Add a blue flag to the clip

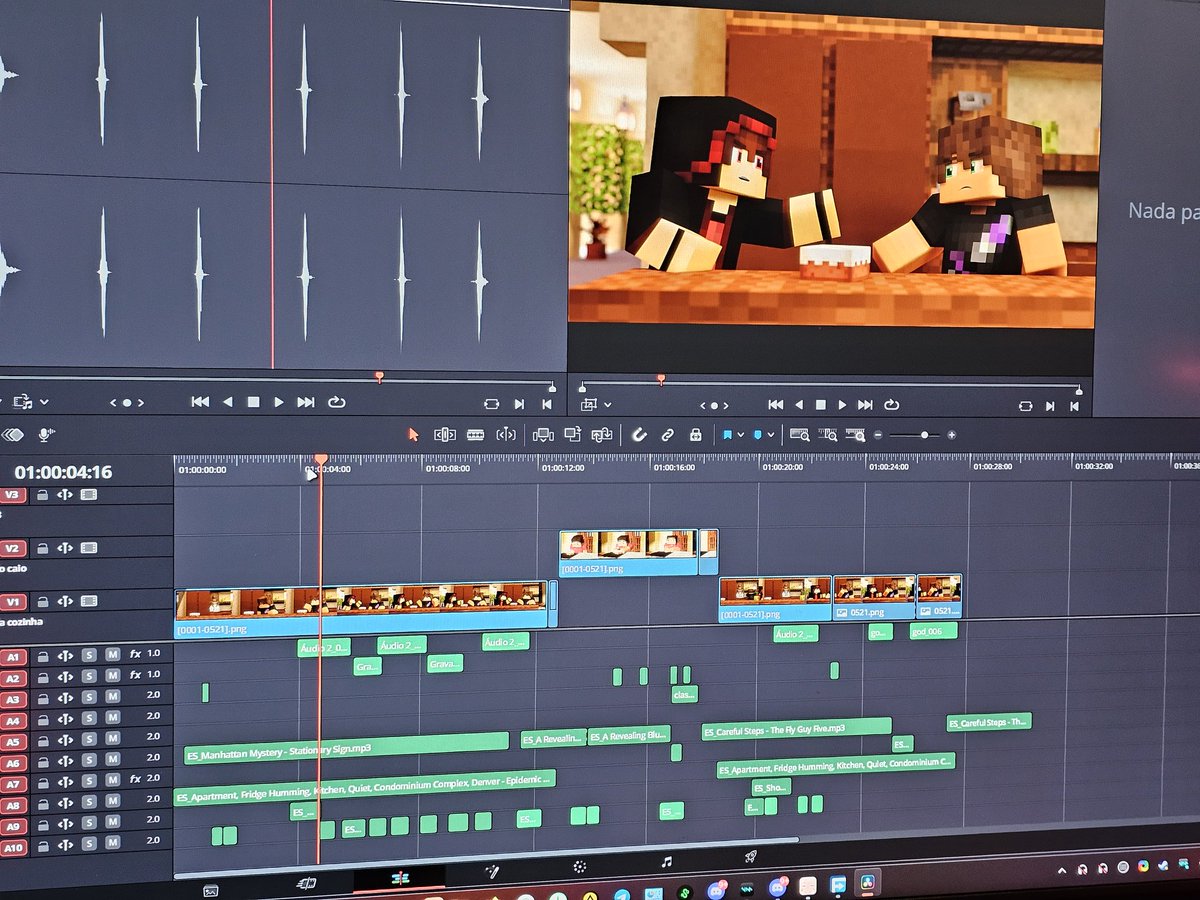pyautogui.click(x=727, y=435)
